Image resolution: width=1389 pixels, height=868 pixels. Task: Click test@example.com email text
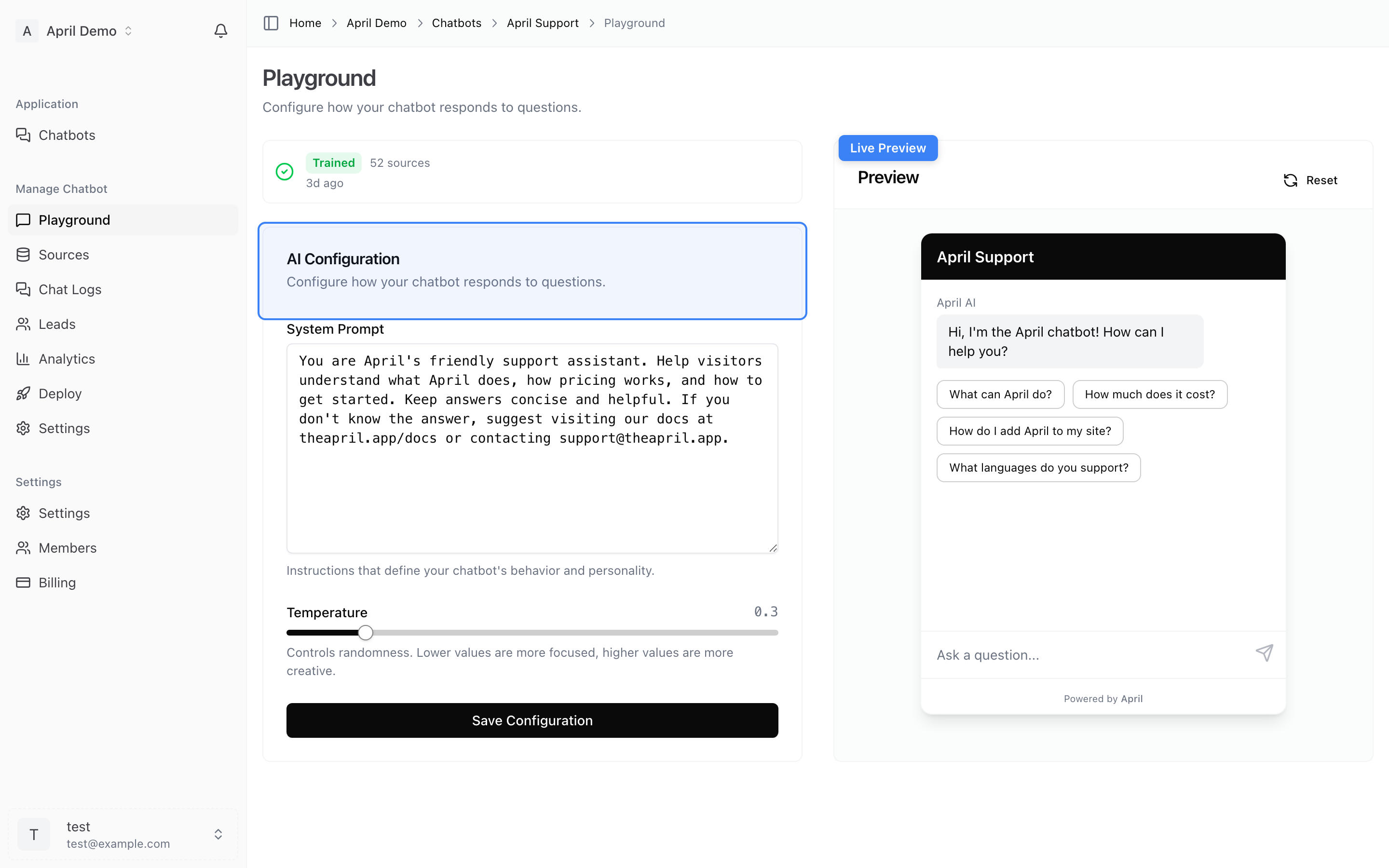pyautogui.click(x=118, y=843)
